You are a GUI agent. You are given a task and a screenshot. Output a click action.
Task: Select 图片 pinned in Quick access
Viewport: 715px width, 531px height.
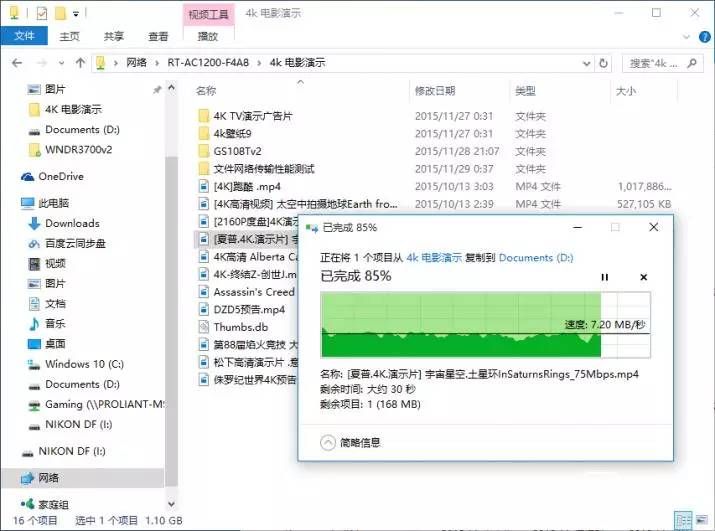pos(55,89)
